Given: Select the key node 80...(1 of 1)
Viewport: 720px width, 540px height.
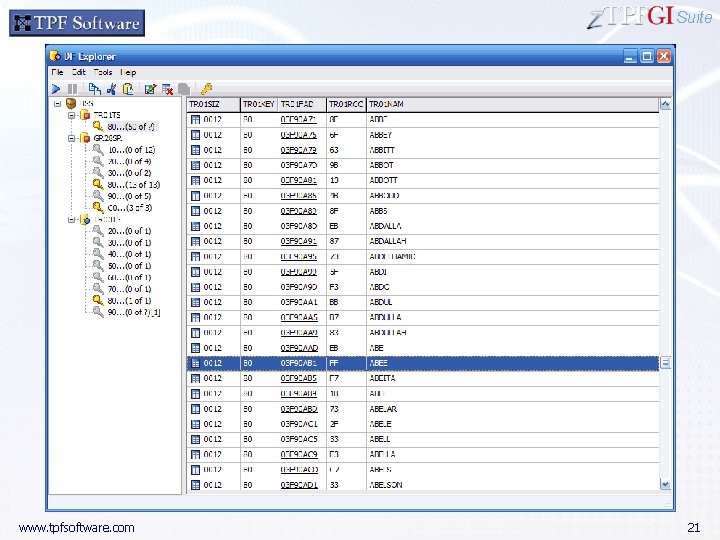Looking at the screenshot, I should pyautogui.click(x=129, y=301).
